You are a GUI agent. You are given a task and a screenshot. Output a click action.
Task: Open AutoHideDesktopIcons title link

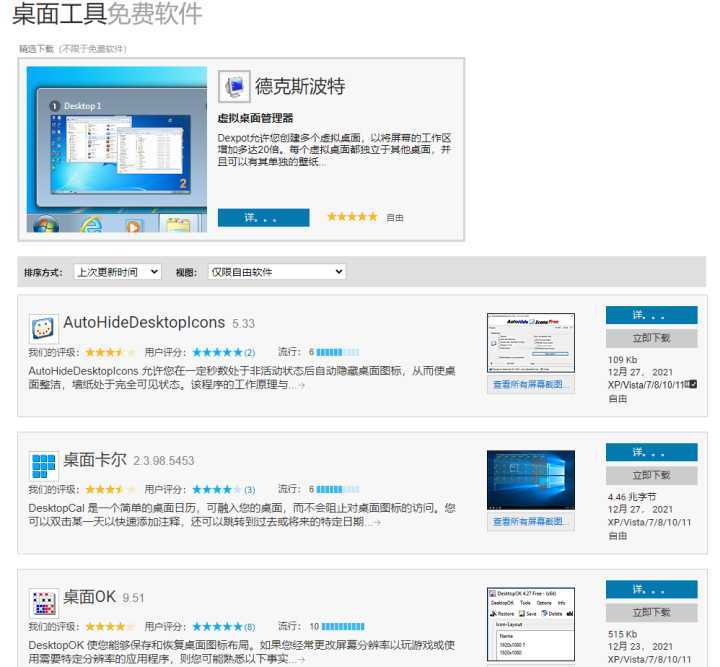(144, 323)
